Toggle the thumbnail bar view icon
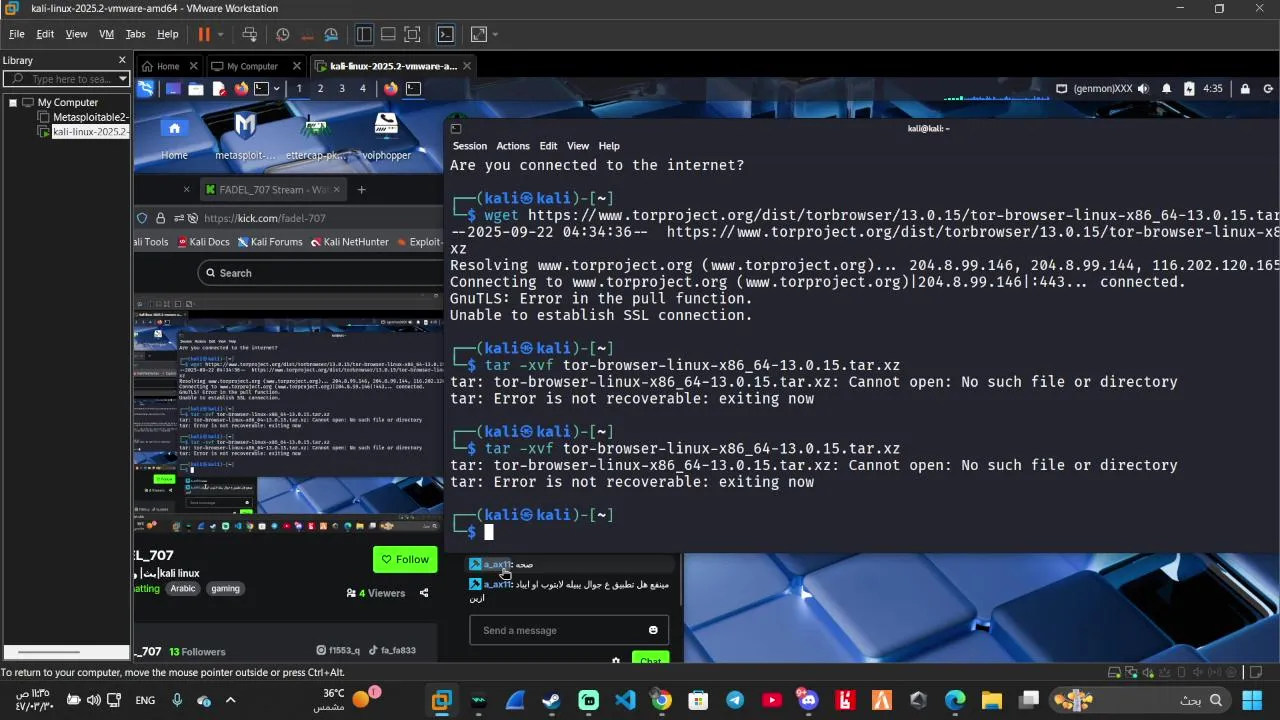The width and height of the screenshot is (1280, 720). (388, 34)
